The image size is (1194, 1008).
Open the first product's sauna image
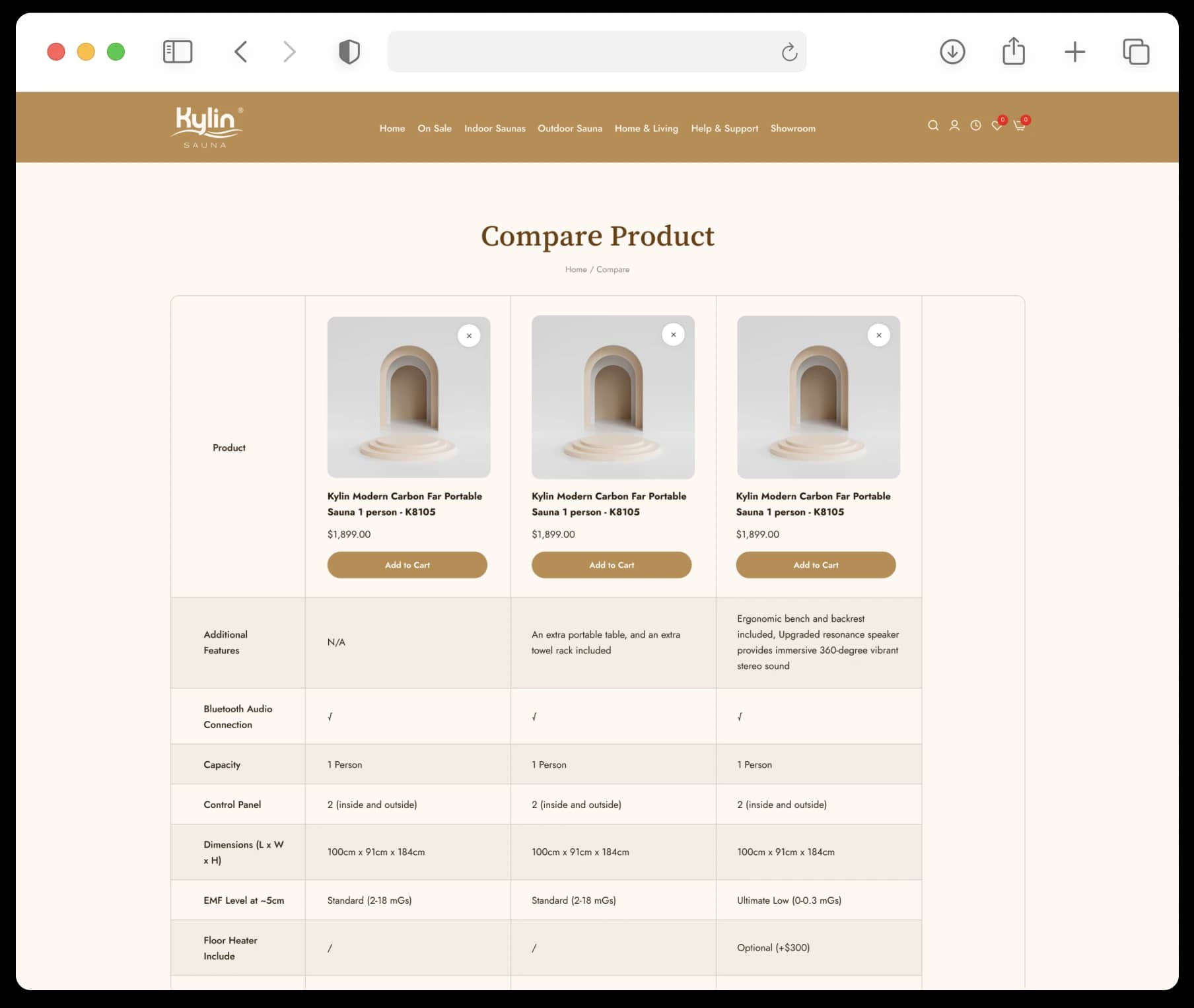point(409,397)
